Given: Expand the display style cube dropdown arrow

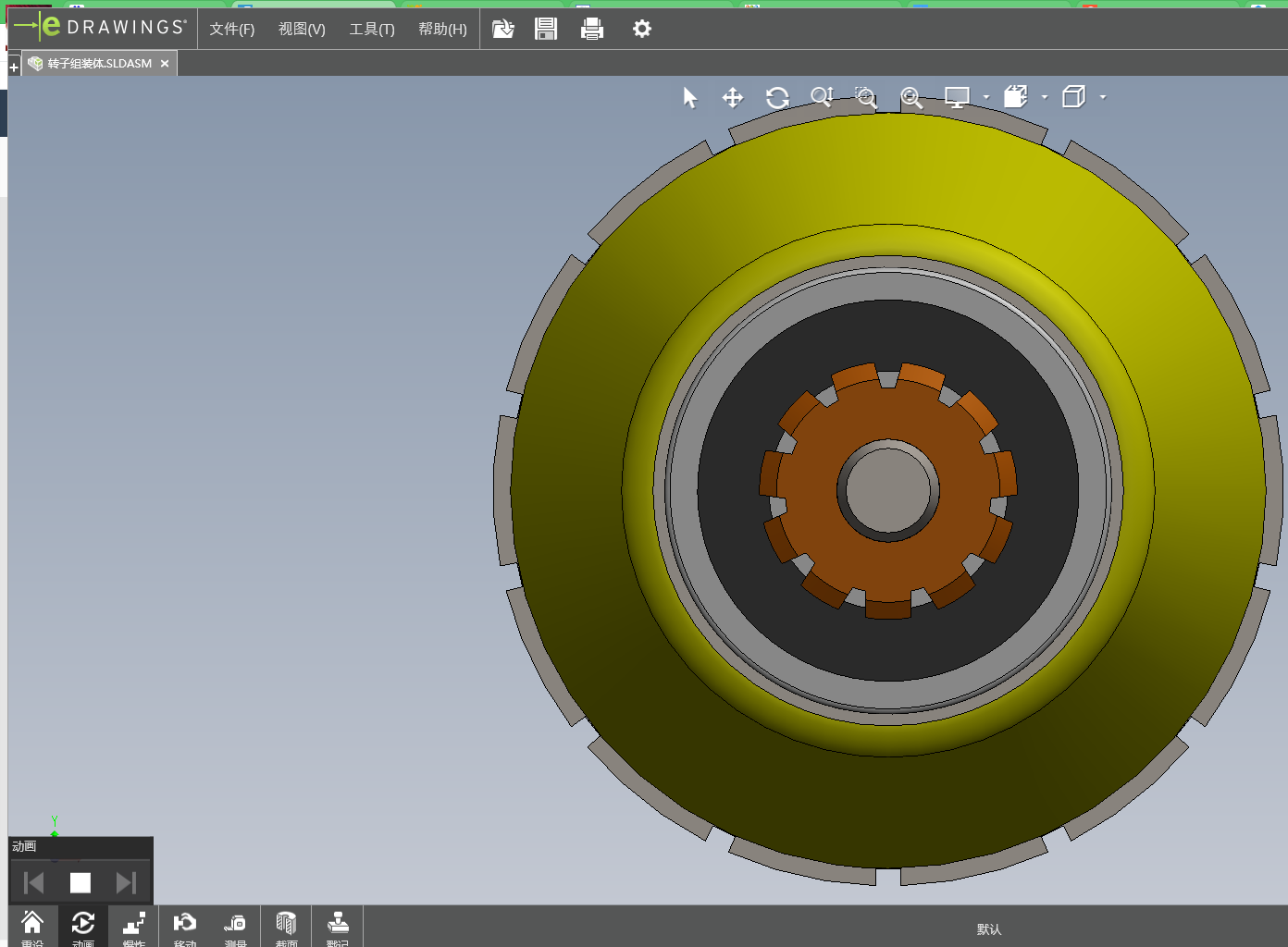Looking at the screenshot, I should click(1103, 97).
